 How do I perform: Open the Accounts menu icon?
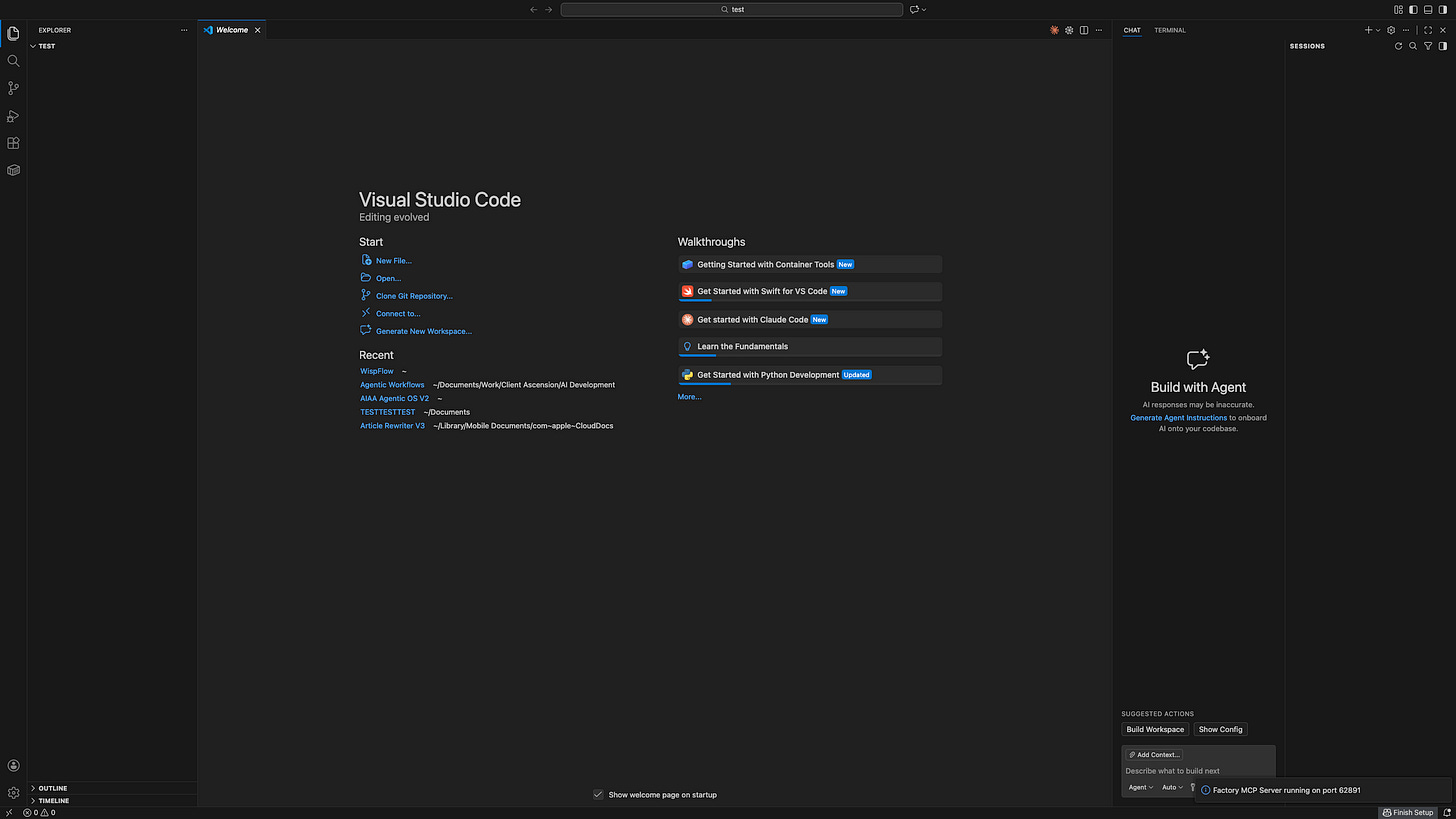click(x=13, y=766)
